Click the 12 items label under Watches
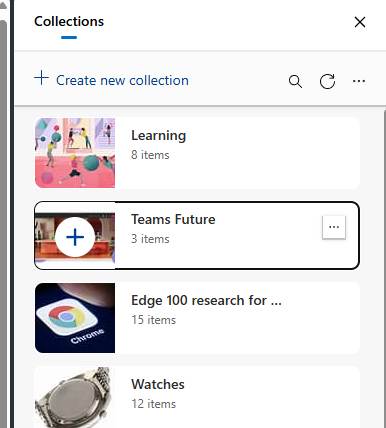 154,404
